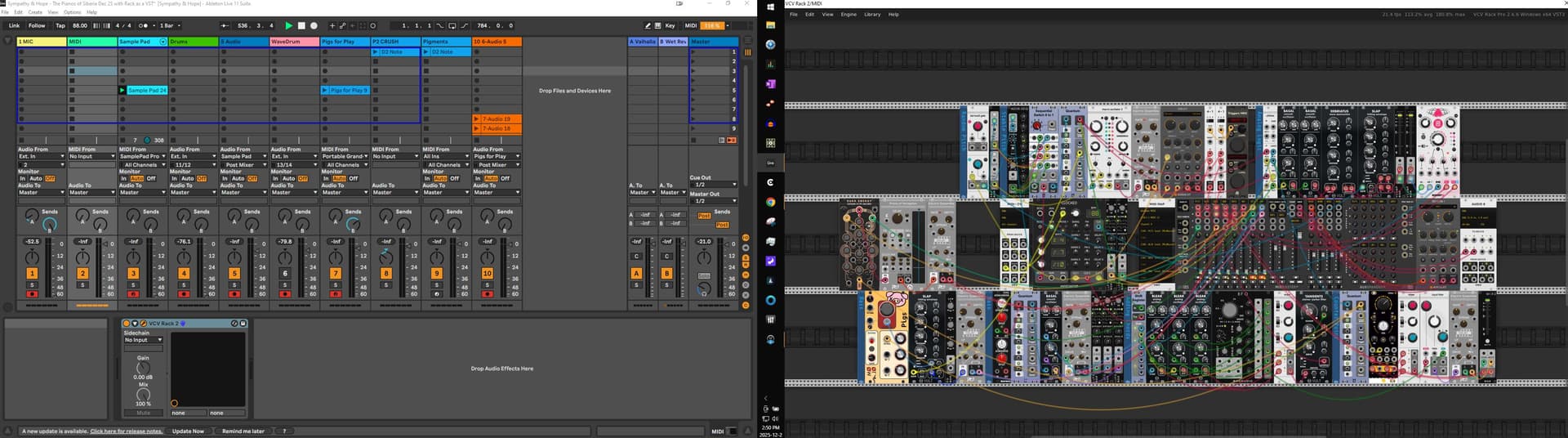Open the Engine menu in VCV Rack

tap(849, 14)
